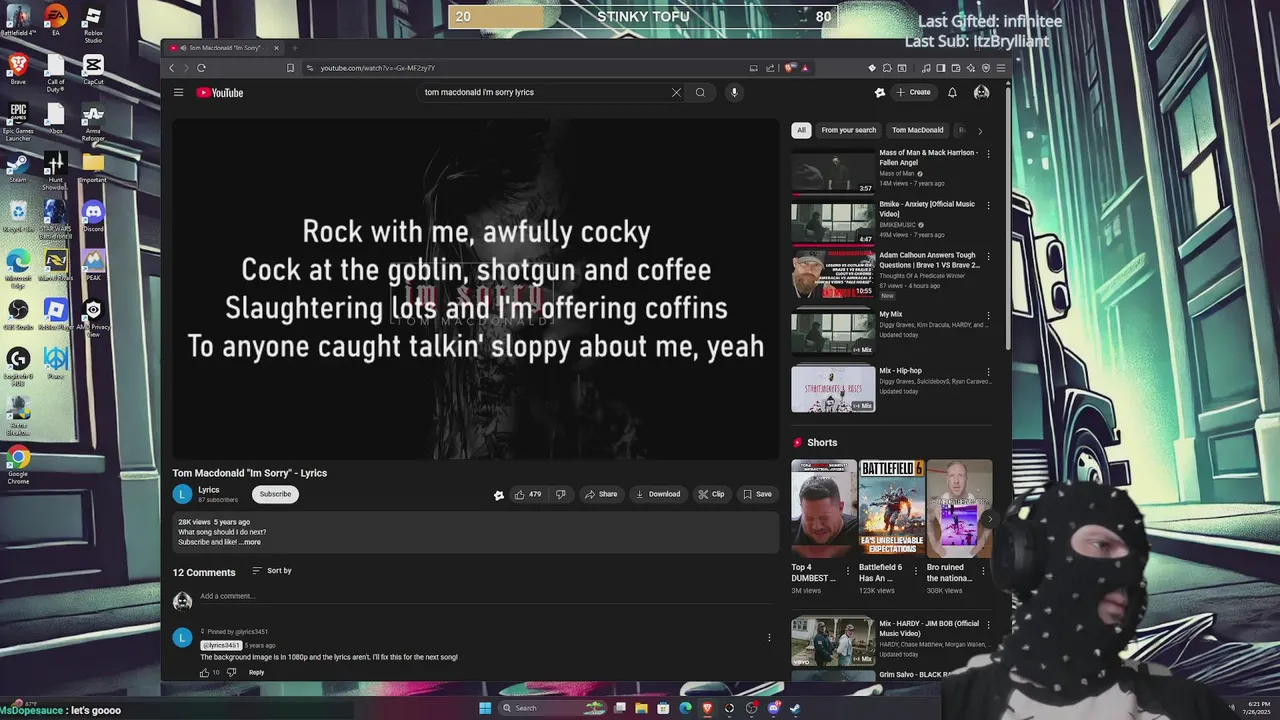Select the Tom MacDonald filter chip
1280x720 pixels.
point(917,130)
